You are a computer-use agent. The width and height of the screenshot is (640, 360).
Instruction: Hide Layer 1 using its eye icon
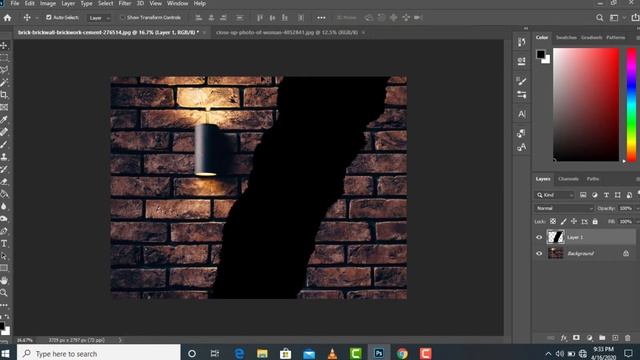point(539,237)
